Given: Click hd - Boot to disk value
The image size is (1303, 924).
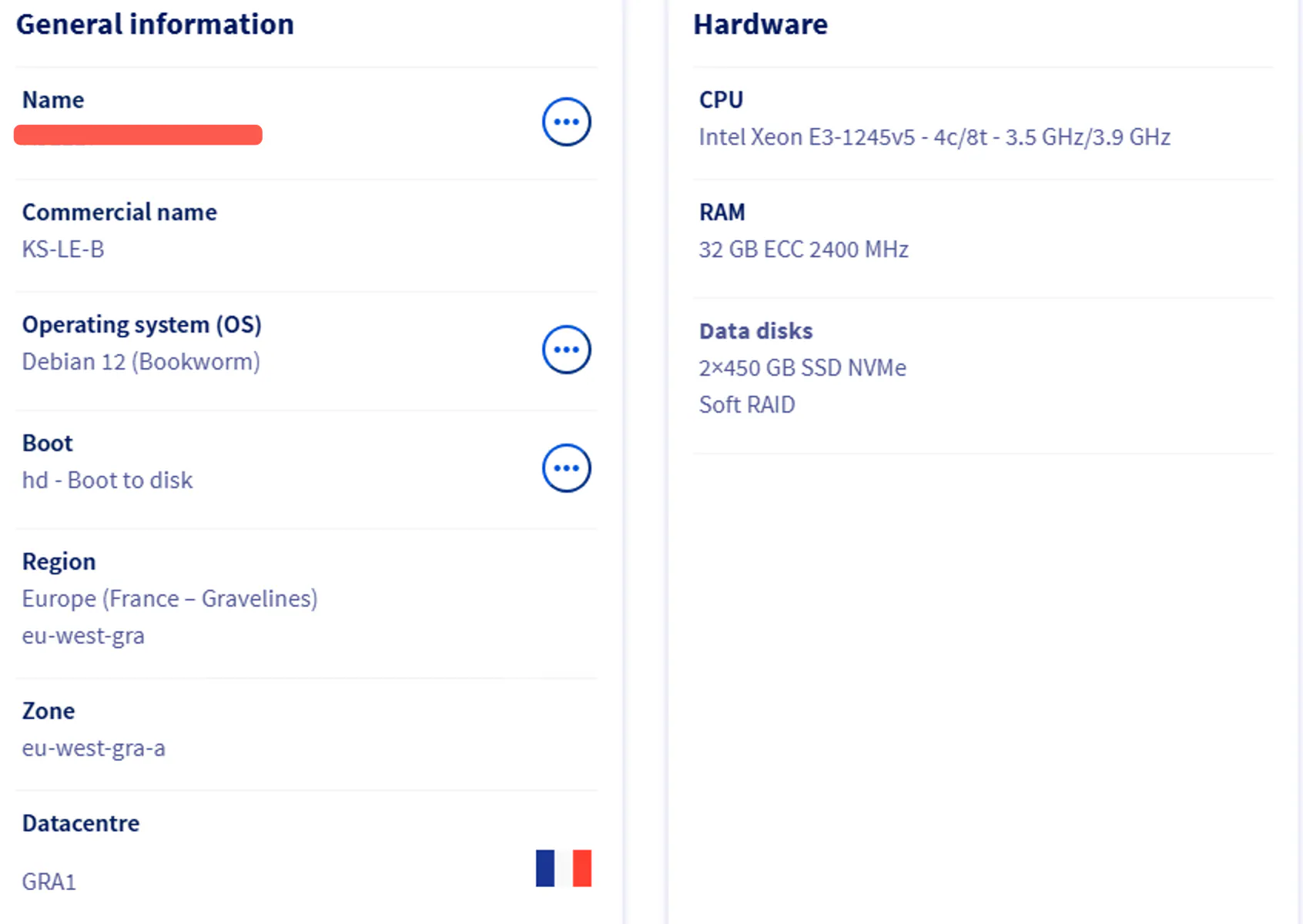Looking at the screenshot, I should 107,480.
